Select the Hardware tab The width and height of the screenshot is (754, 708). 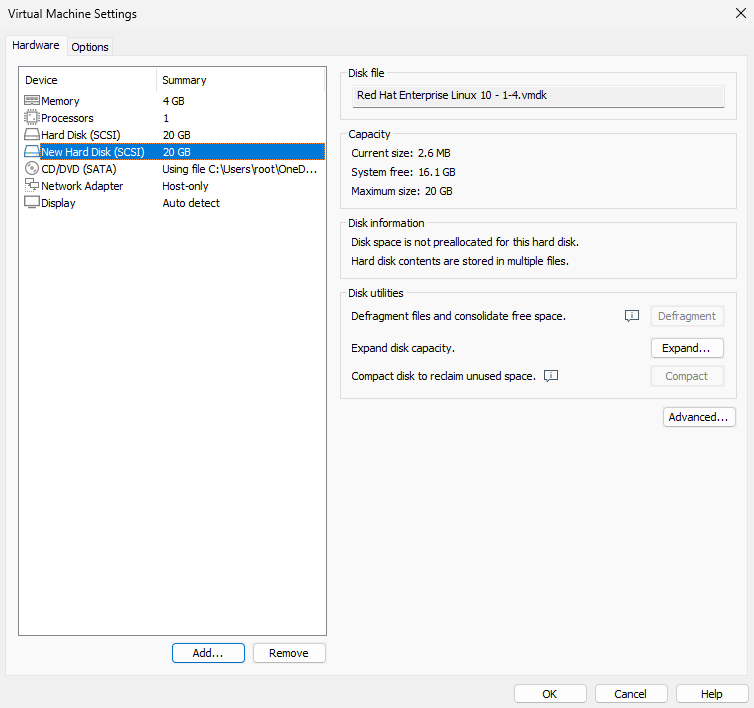(36, 46)
